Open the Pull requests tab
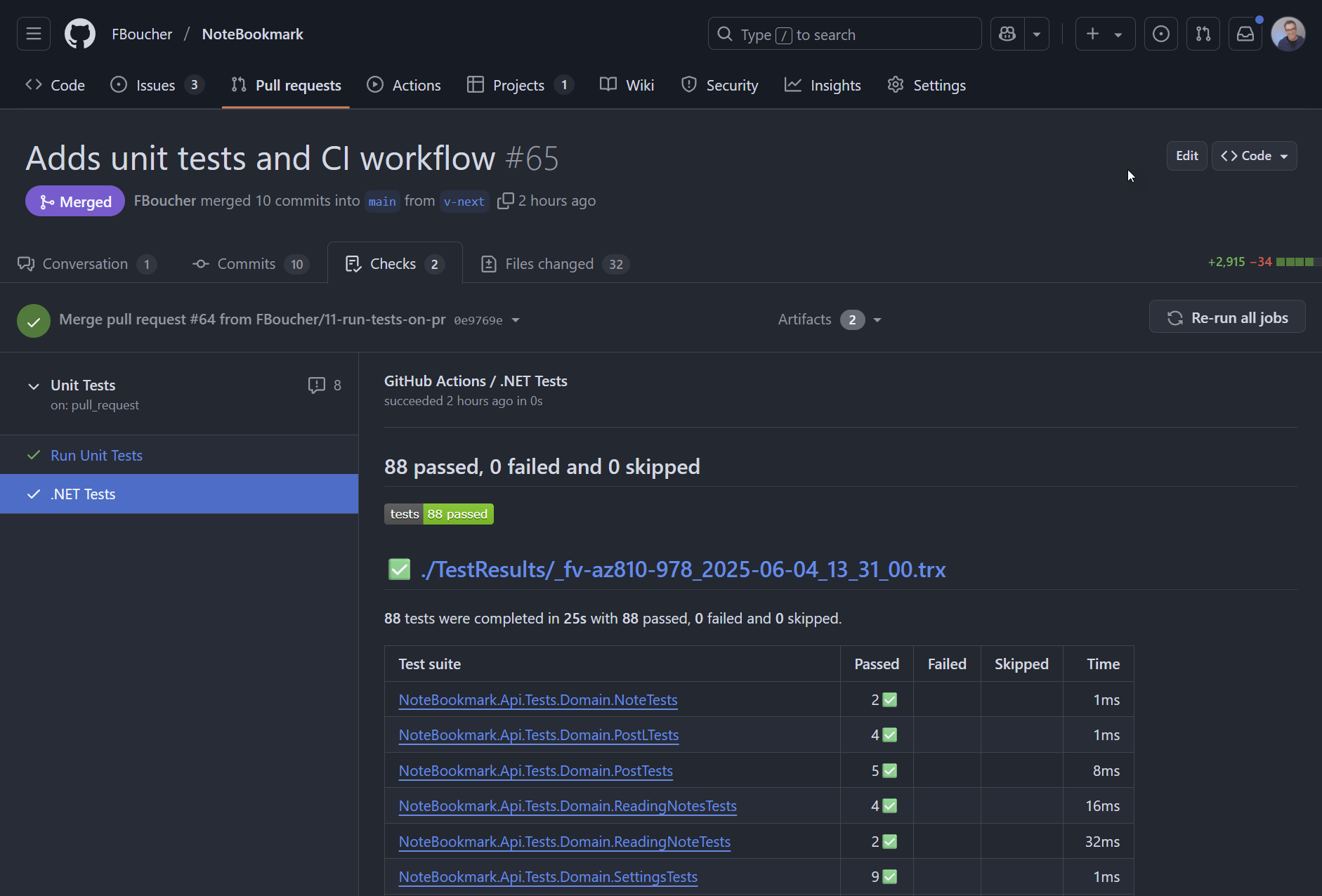The image size is (1322, 896). pyautogui.click(x=286, y=85)
